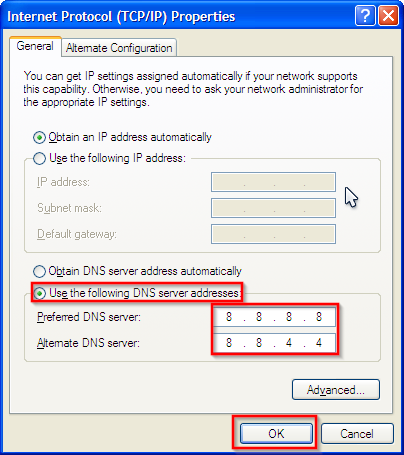404x455 pixels.
Task: Confirm settings with the OK button
Action: coord(276,433)
